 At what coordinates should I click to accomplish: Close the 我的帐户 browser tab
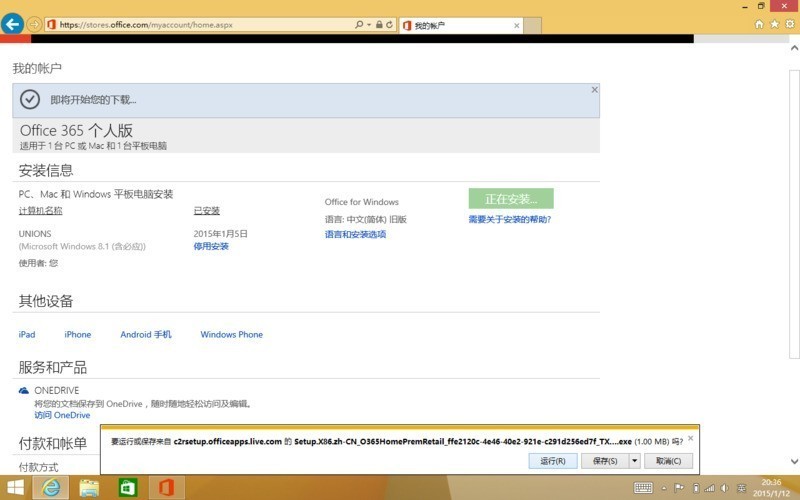point(516,26)
